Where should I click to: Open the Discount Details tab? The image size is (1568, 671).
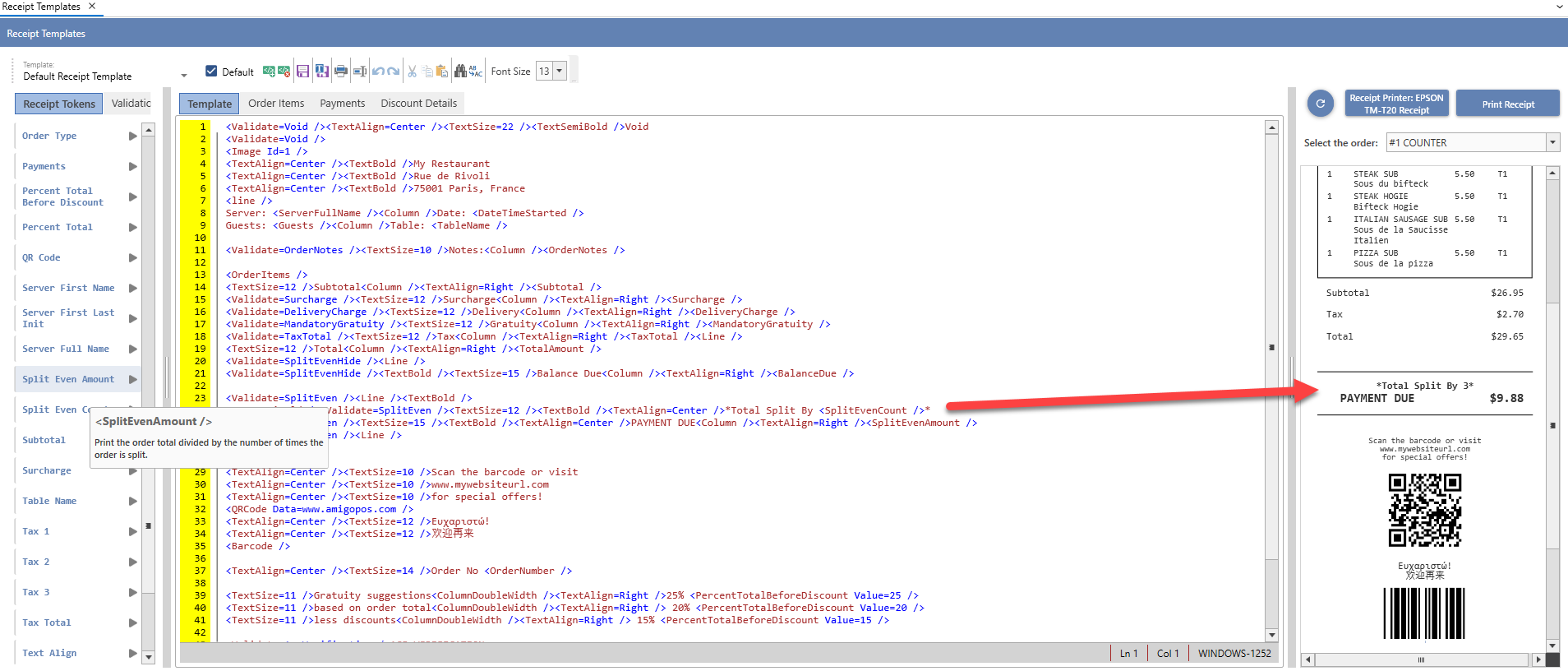(418, 104)
